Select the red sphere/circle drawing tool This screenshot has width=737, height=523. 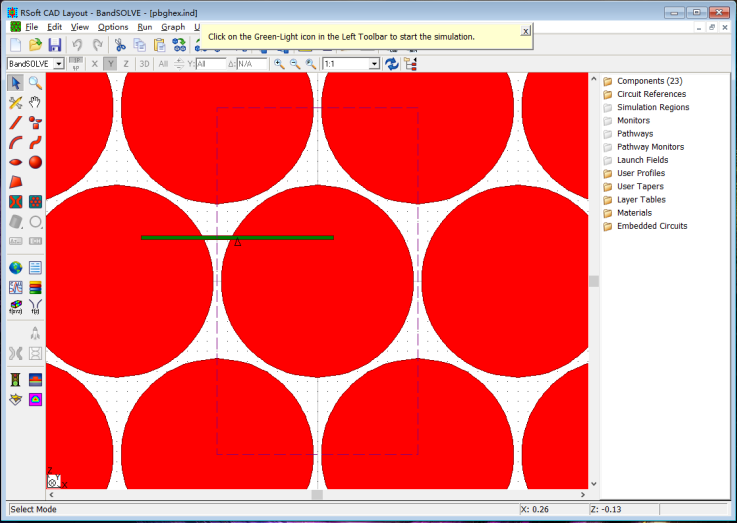pyautogui.click(x=35, y=162)
